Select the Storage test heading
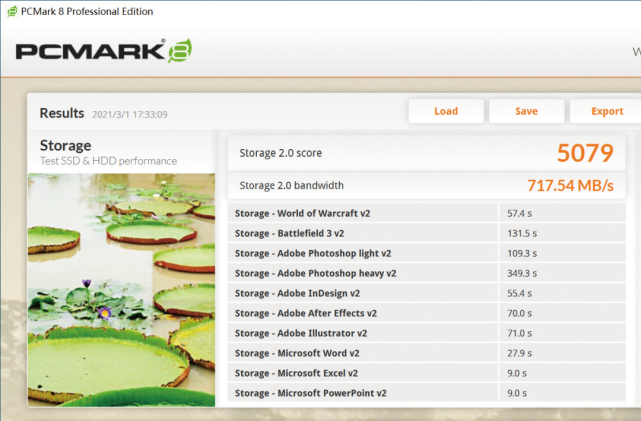This screenshot has width=641, height=421. [65, 146]
